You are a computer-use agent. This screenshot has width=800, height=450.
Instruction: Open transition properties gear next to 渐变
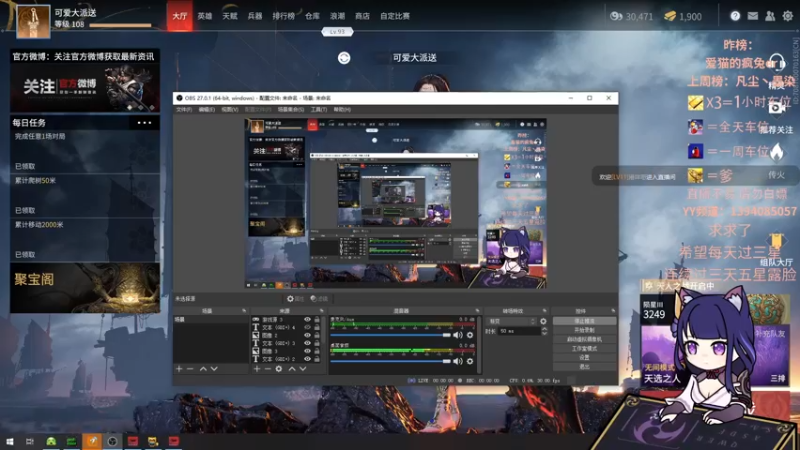coord(543,321)
